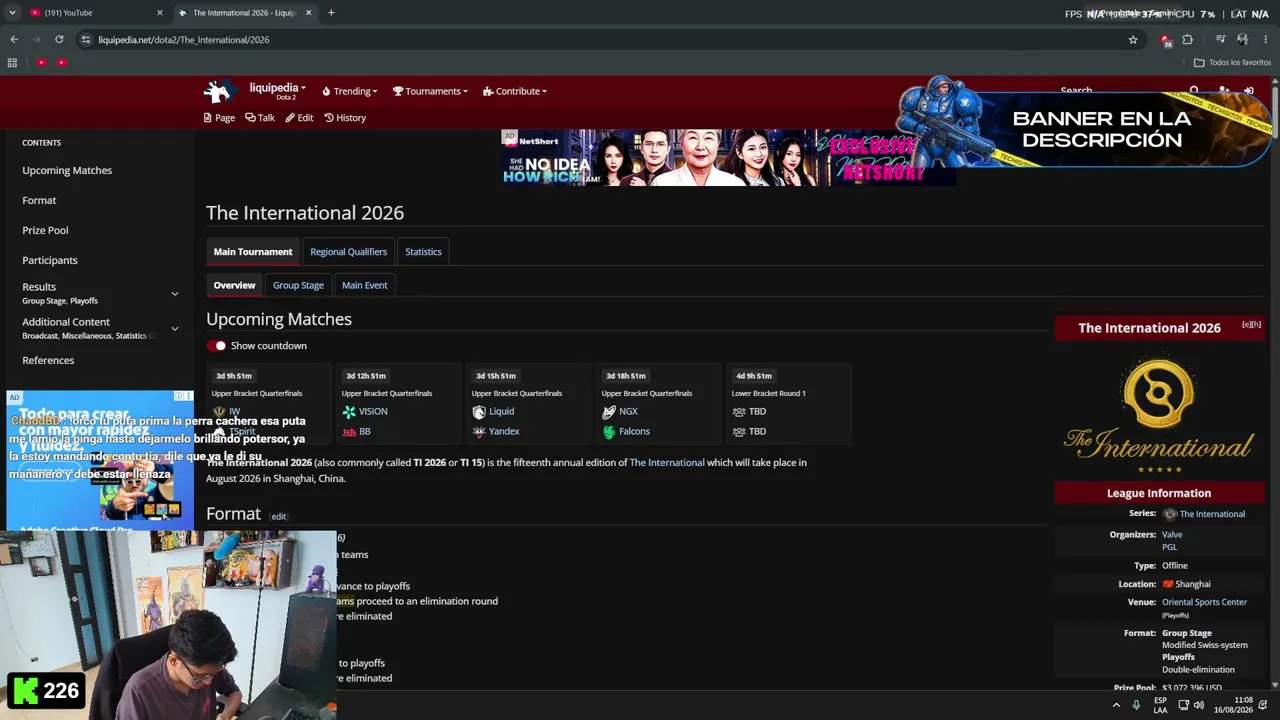1280x720 pixels.
Task: Click the Liquipedia horse logo
Action: tap(218, 91)
